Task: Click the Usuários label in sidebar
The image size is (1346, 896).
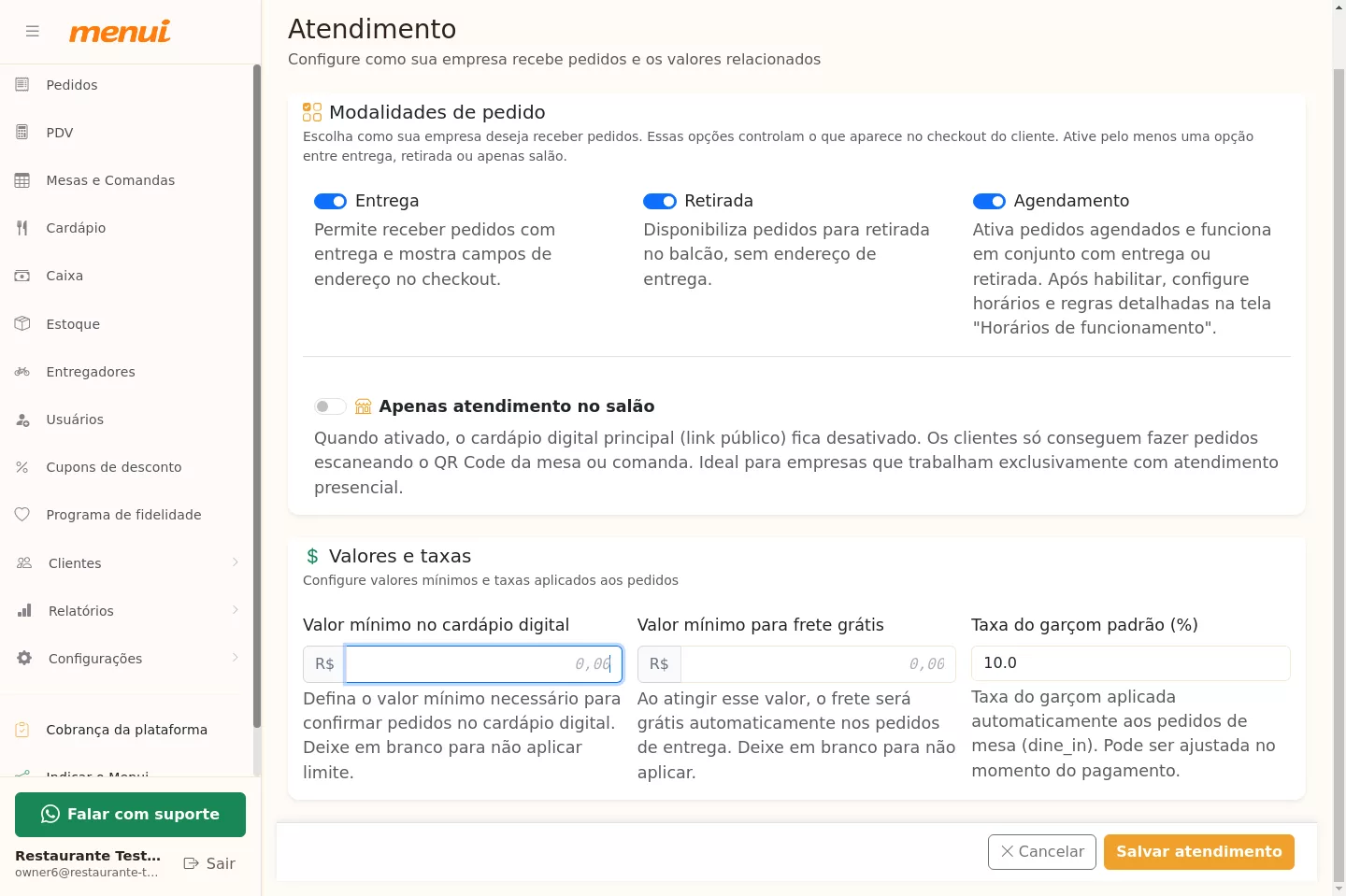Action: tap(75, 420)
